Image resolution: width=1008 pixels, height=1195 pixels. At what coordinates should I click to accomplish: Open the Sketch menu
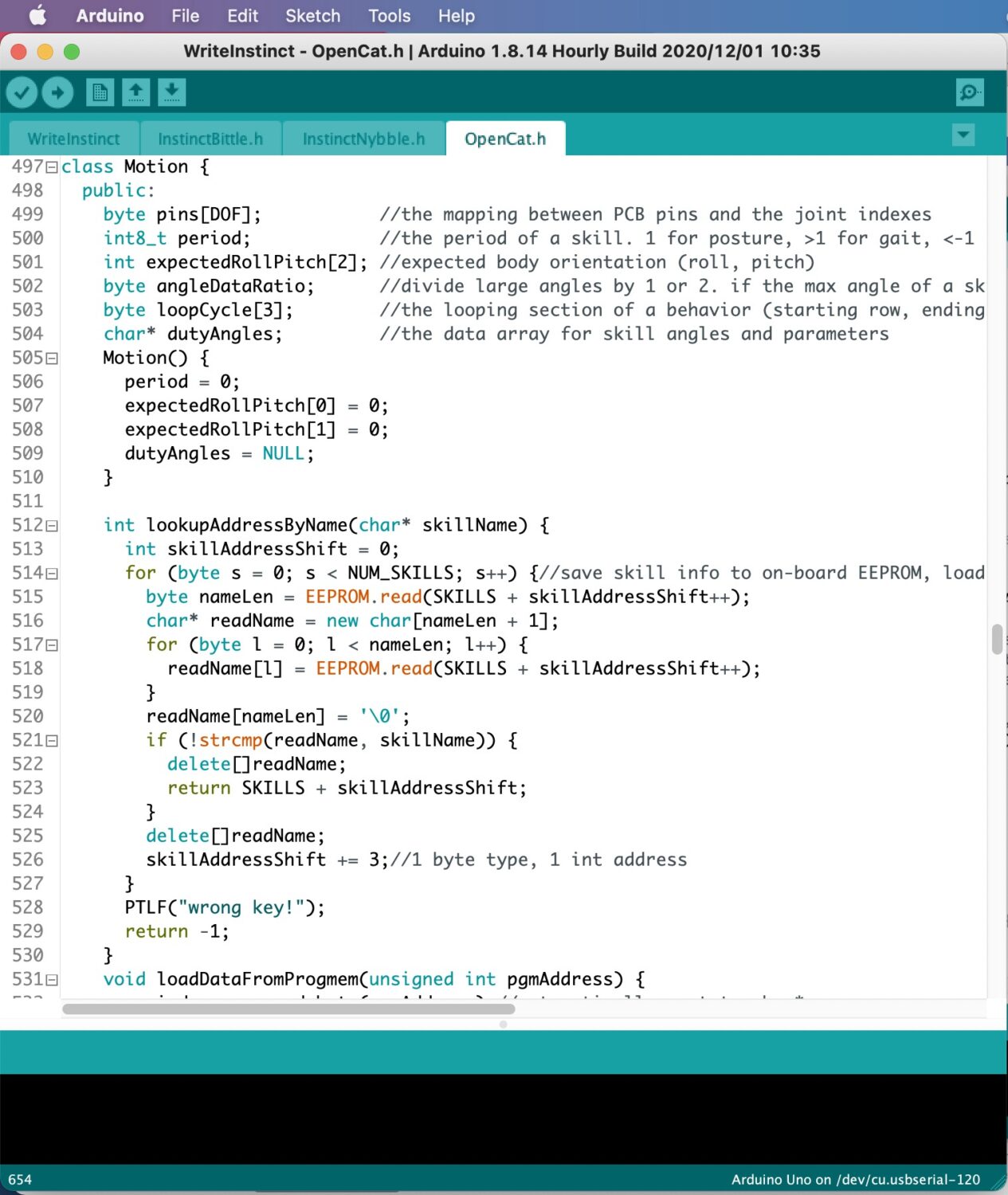(x=312, y=16)
